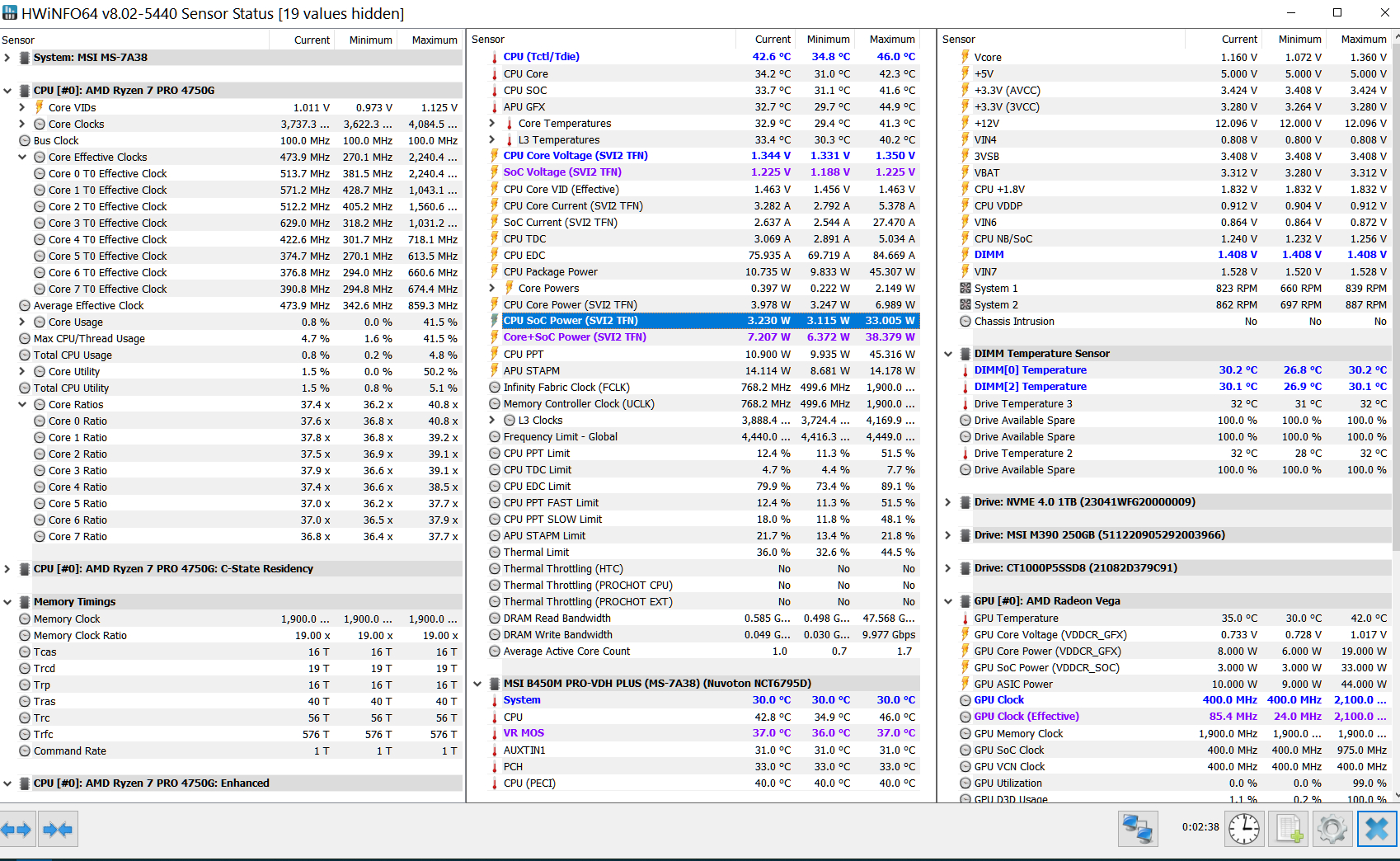
Task: Expand the Core Powers node
Action: (x=492, y=288)
